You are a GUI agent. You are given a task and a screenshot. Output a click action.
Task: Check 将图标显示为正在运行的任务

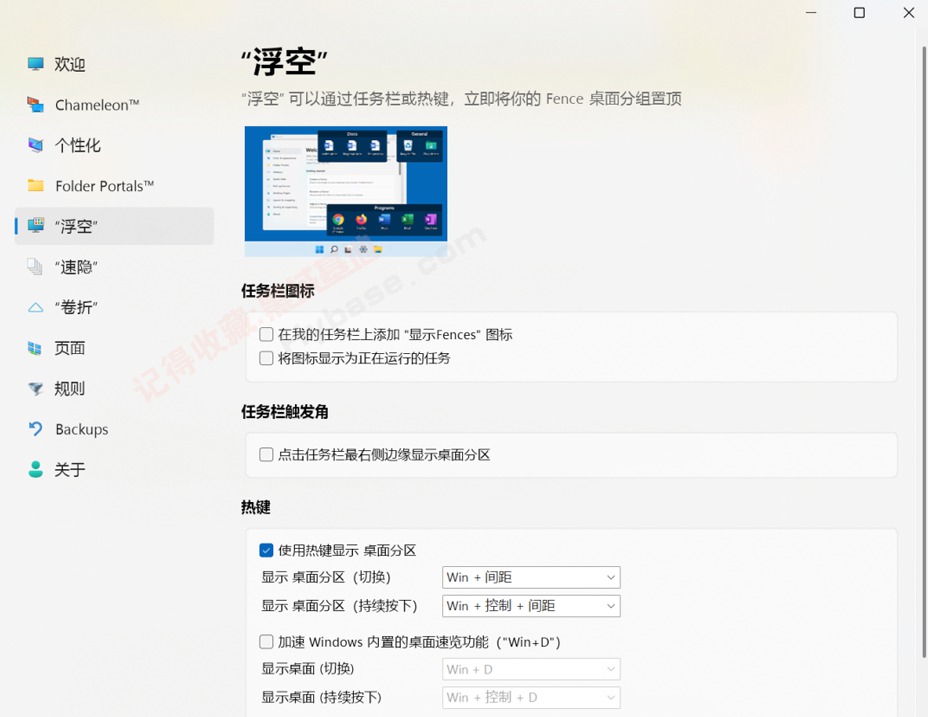(266, 358)
